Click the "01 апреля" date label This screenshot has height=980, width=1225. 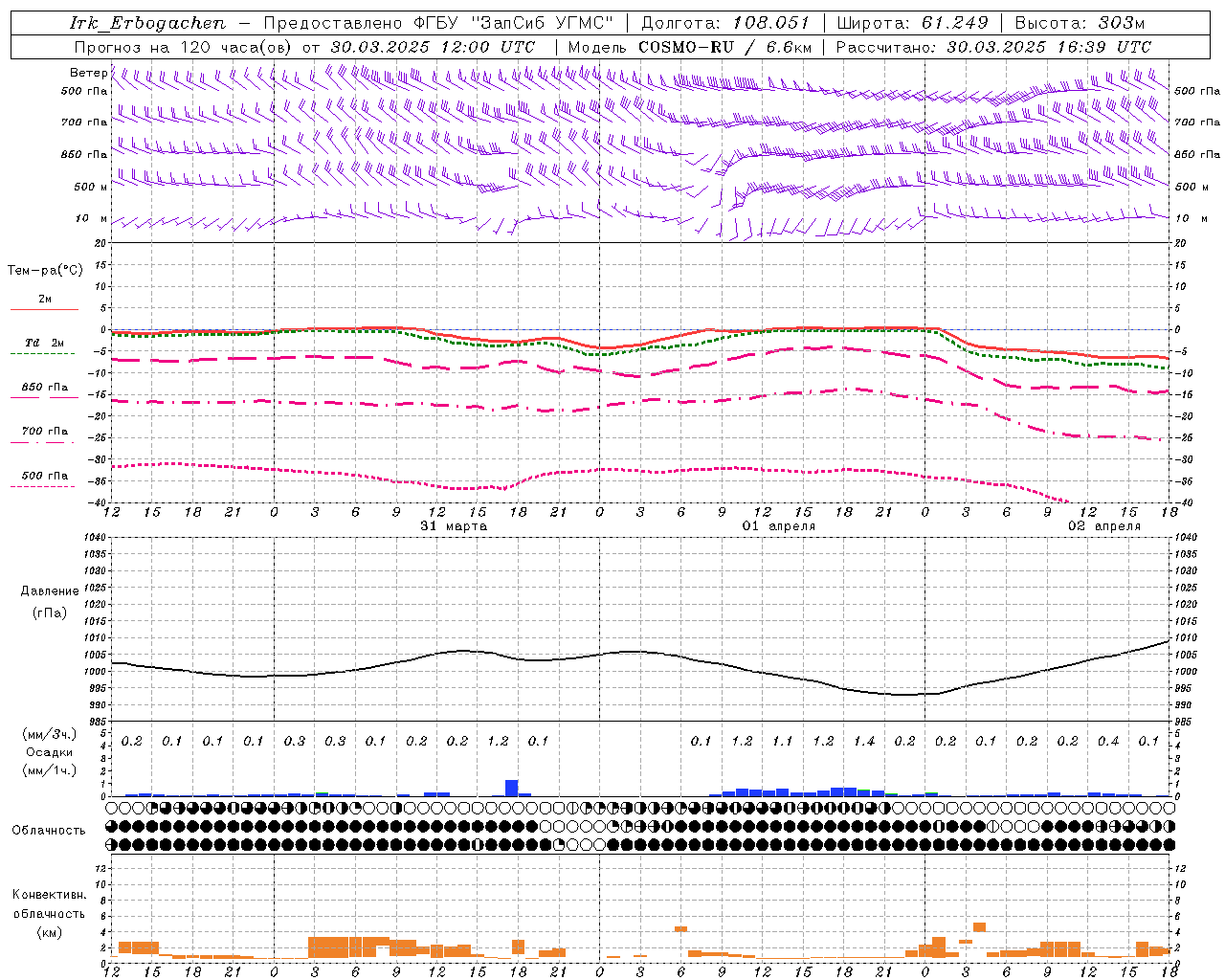tap(779, 525)
